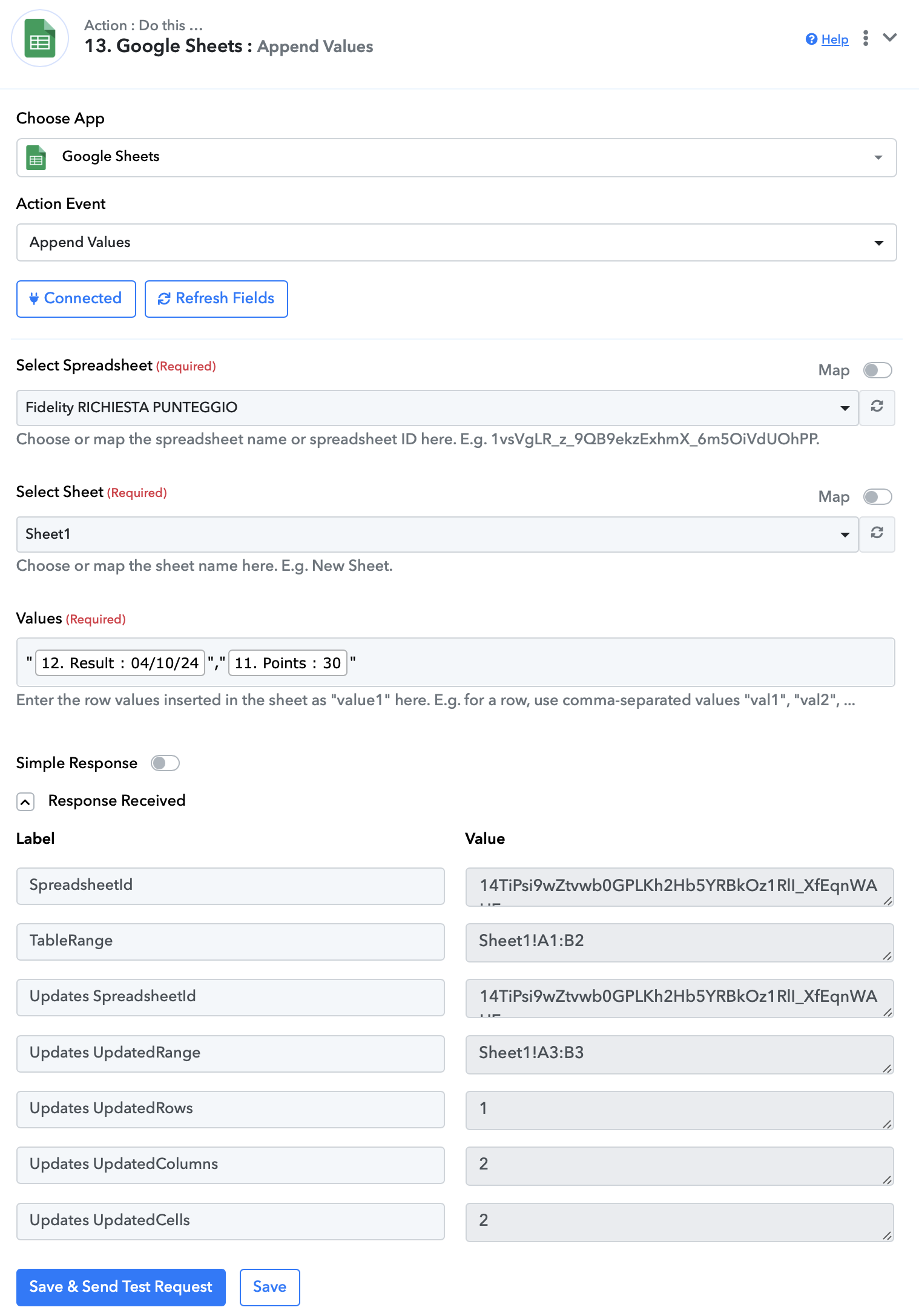Image resolution: width=919 pixels, height=1316 pixels.
Task: Click the Updates SpreadsheetId value field
Action: 679,998
